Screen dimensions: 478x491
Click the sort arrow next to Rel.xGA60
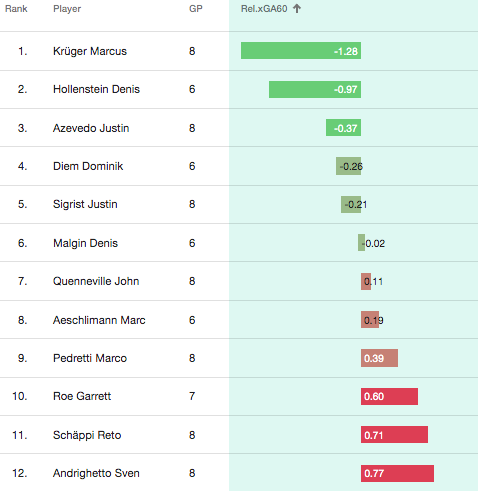[x=297, y=9]
